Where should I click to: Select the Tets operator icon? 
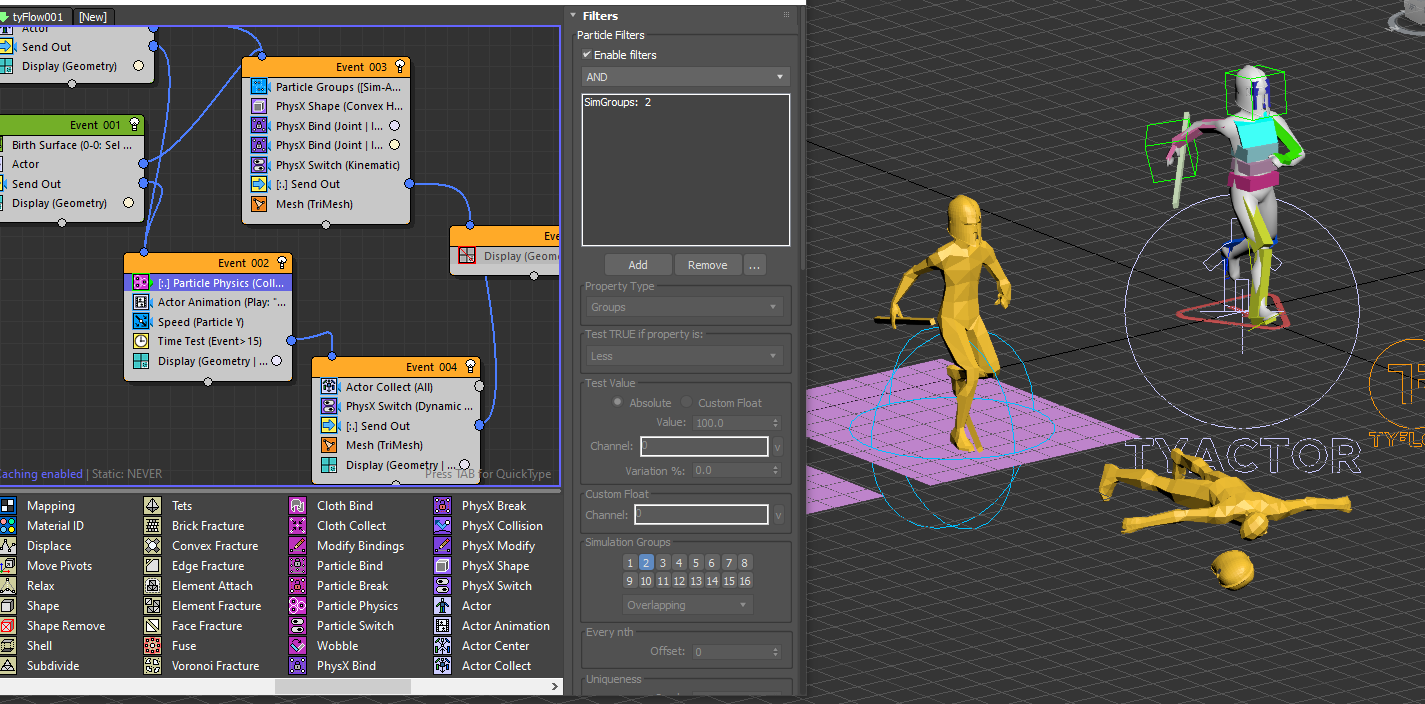pos(153,506)
